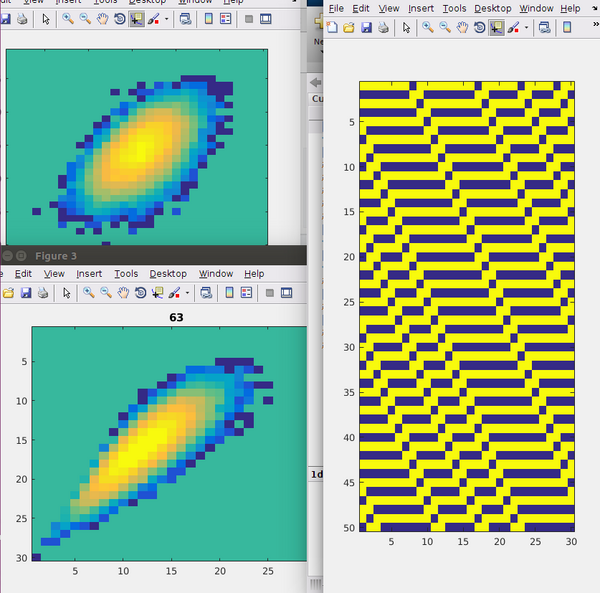Image resolution: width=600 pixels, height=593 pixels.
Task: Select Zoom In tool in Figure 3 toolbar
Action: tap(88, 293)
